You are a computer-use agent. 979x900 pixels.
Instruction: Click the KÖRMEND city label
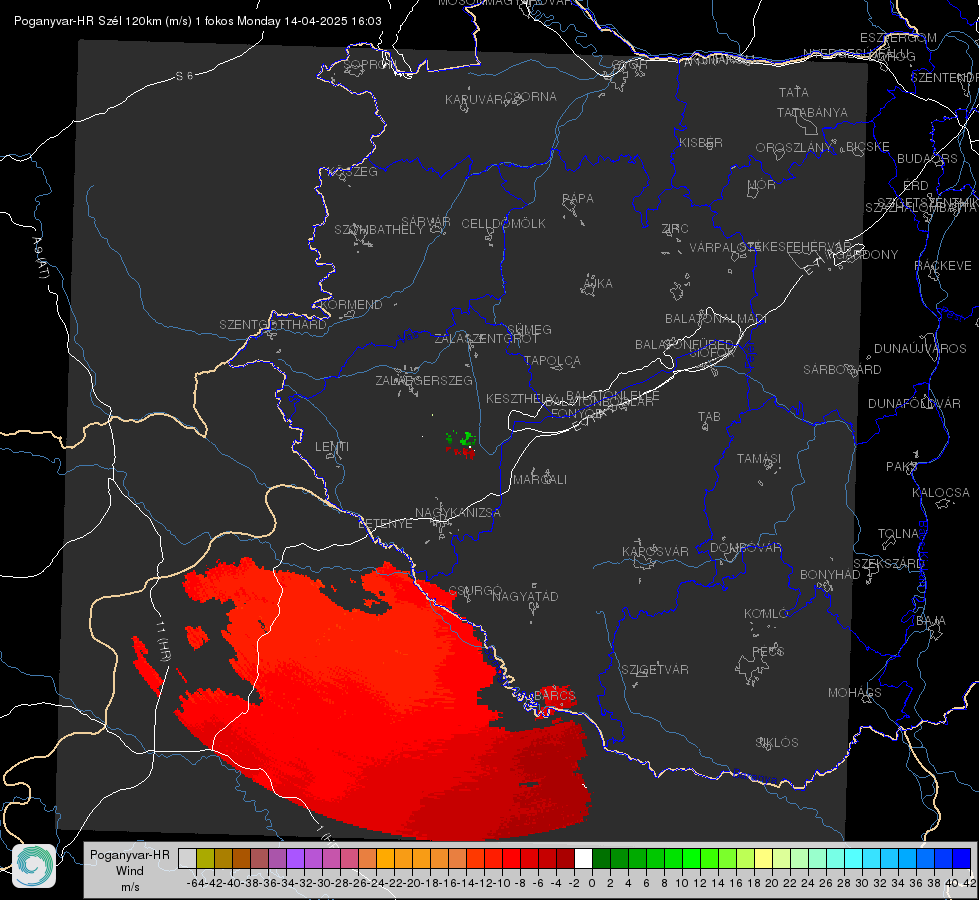pos(351,305)
